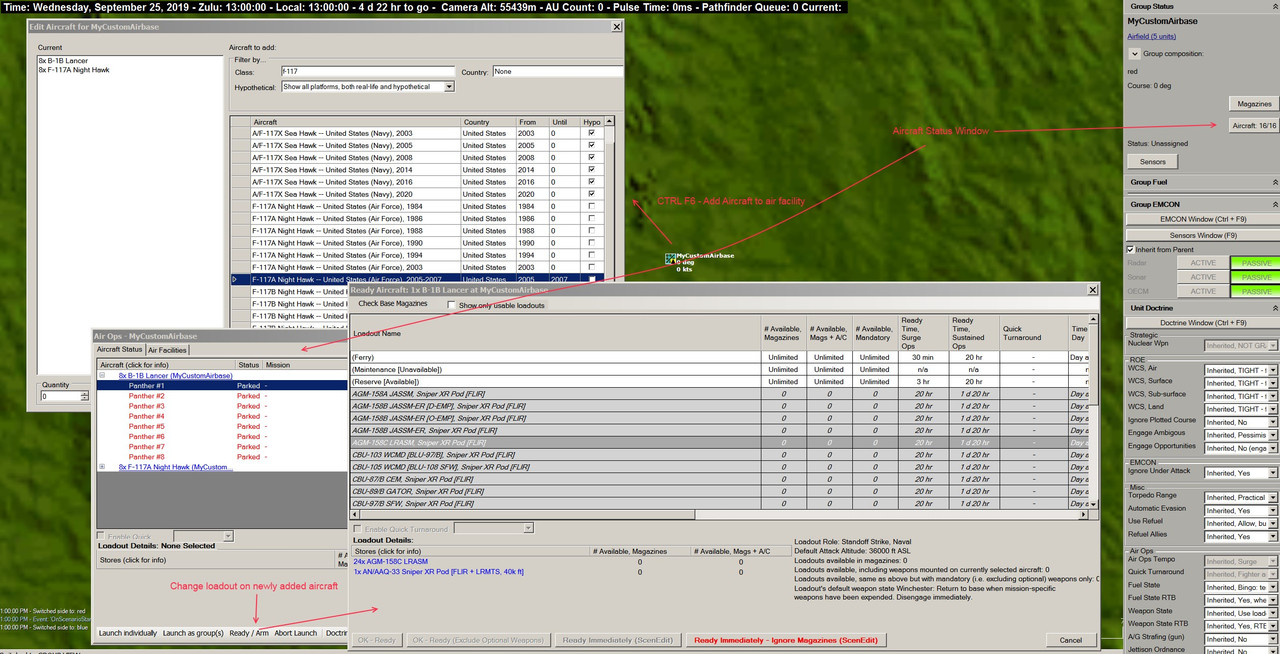Select the AGM-158A JASSM loadout row
Screen dimensions: 1280x654
(x=719, y=394)
